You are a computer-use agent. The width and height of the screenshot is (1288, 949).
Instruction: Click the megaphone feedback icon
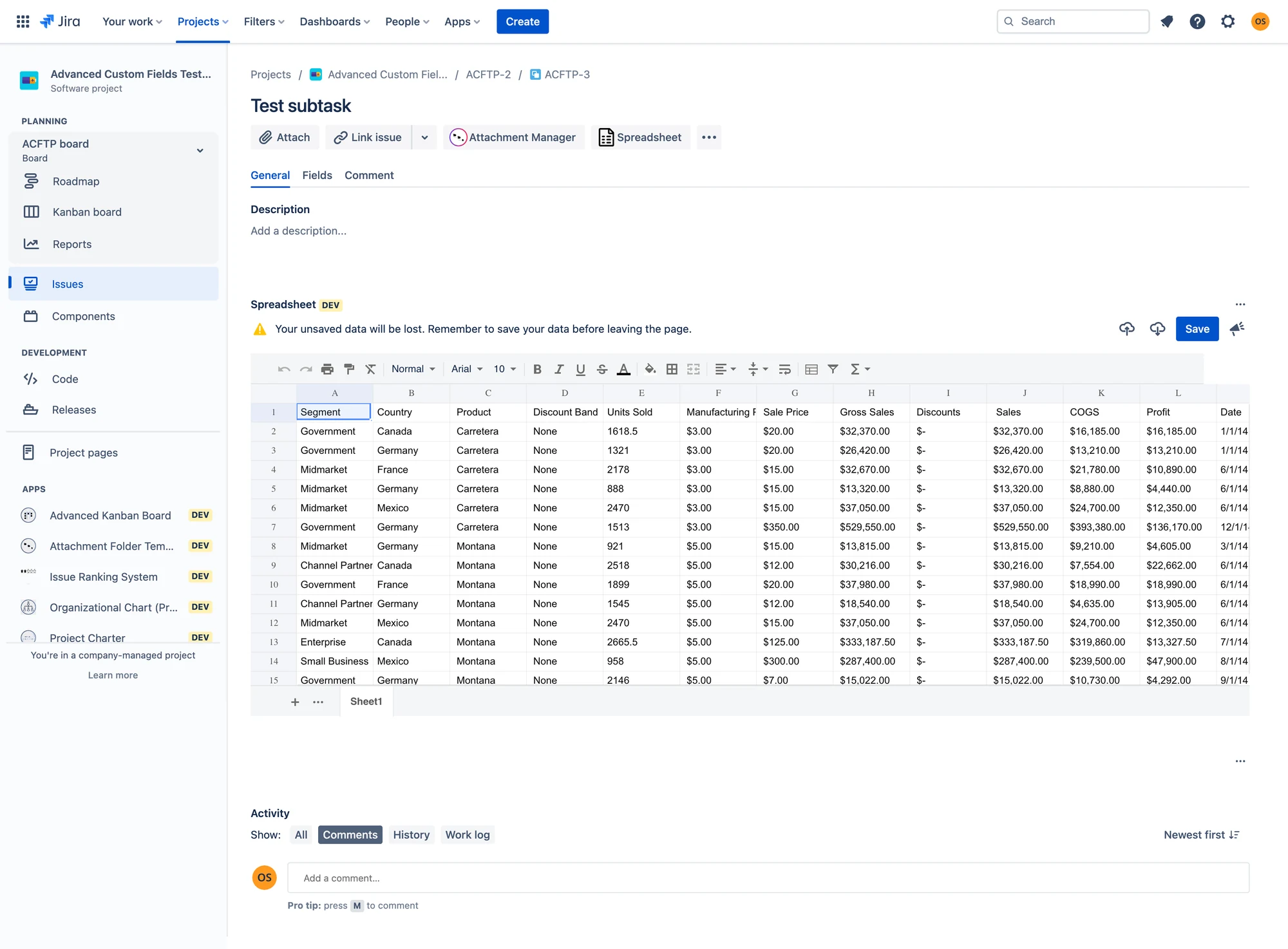tap(1236, 329)
